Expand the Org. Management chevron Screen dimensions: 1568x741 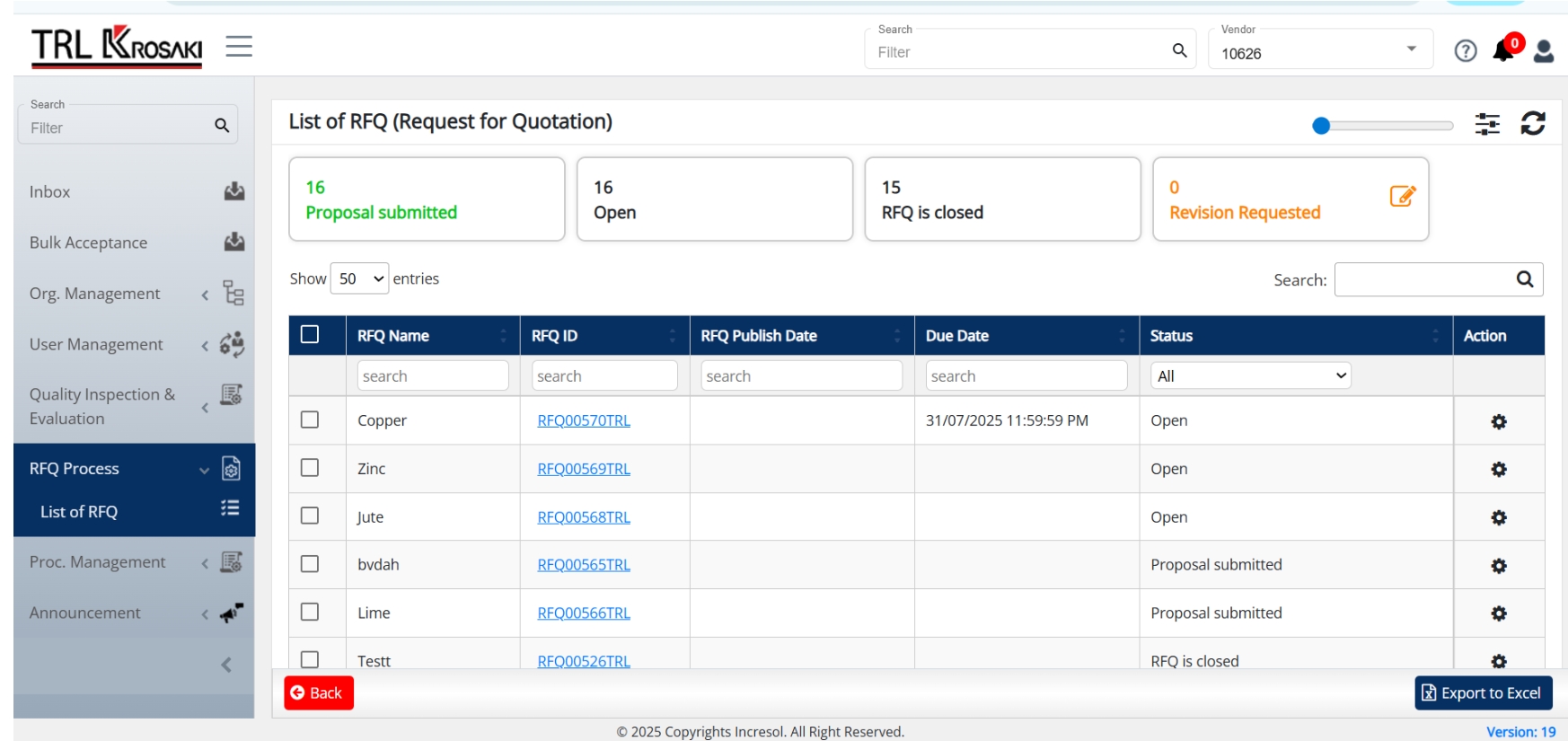(205, 295)
